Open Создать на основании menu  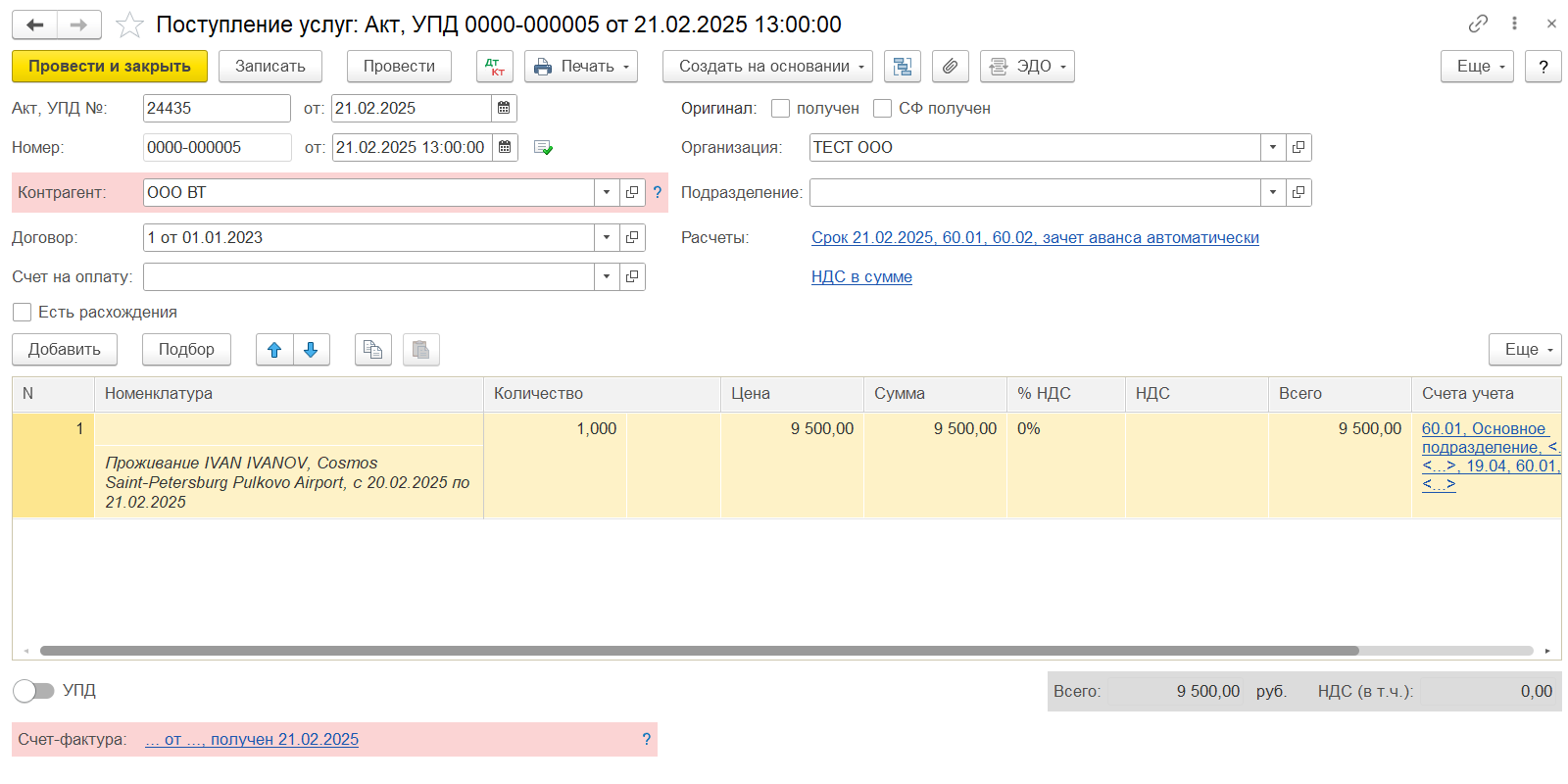766,67
